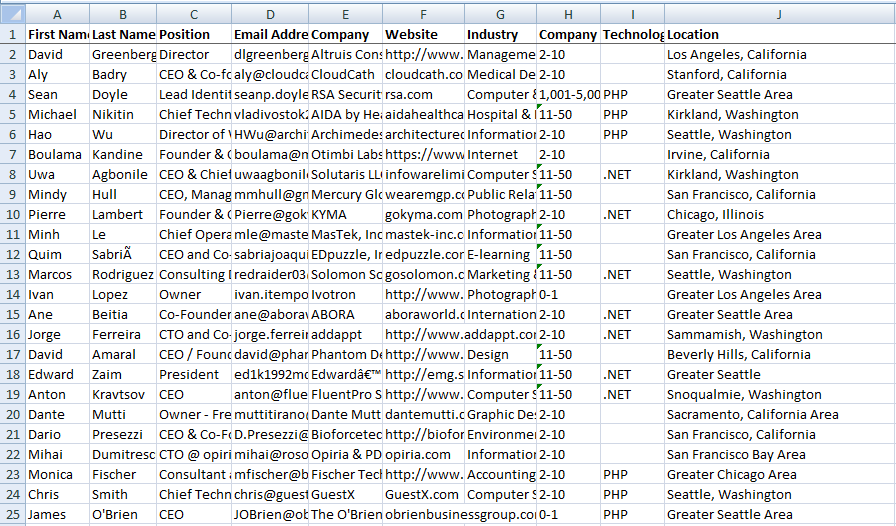Click the 'Location' header cell
Image resolution: width=896 pixels, height=526 pixels.
pyautogui.click(x=779, y=34)
